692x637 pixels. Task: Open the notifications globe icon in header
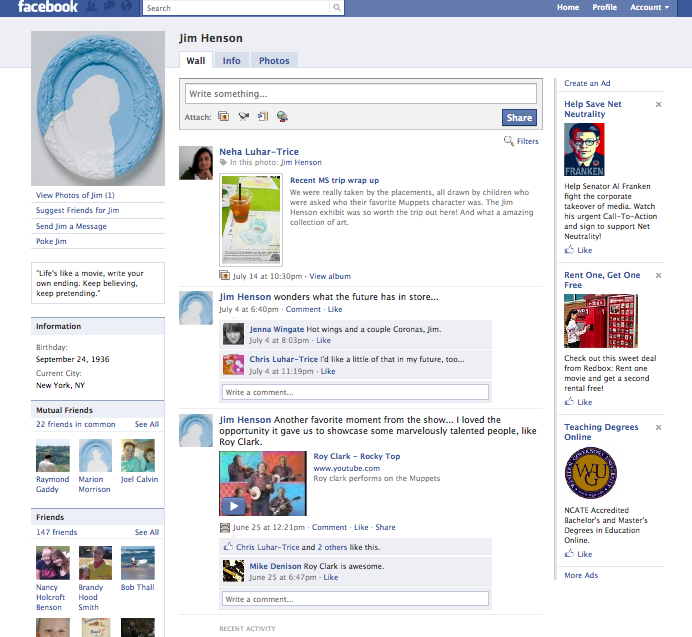pyautogui.click(x=126, y=6)
